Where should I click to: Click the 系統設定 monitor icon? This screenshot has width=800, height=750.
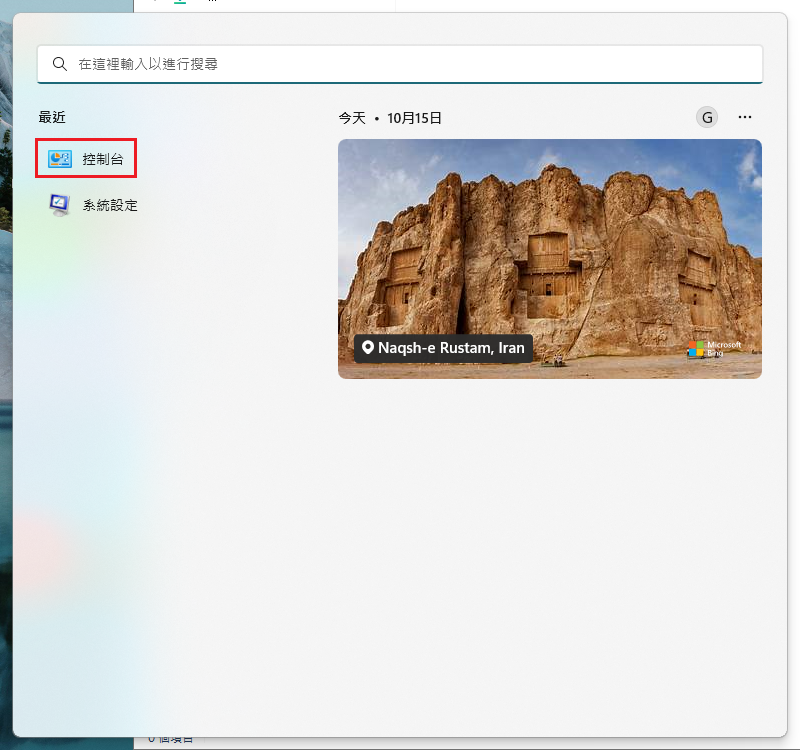[x=60, y=205]
